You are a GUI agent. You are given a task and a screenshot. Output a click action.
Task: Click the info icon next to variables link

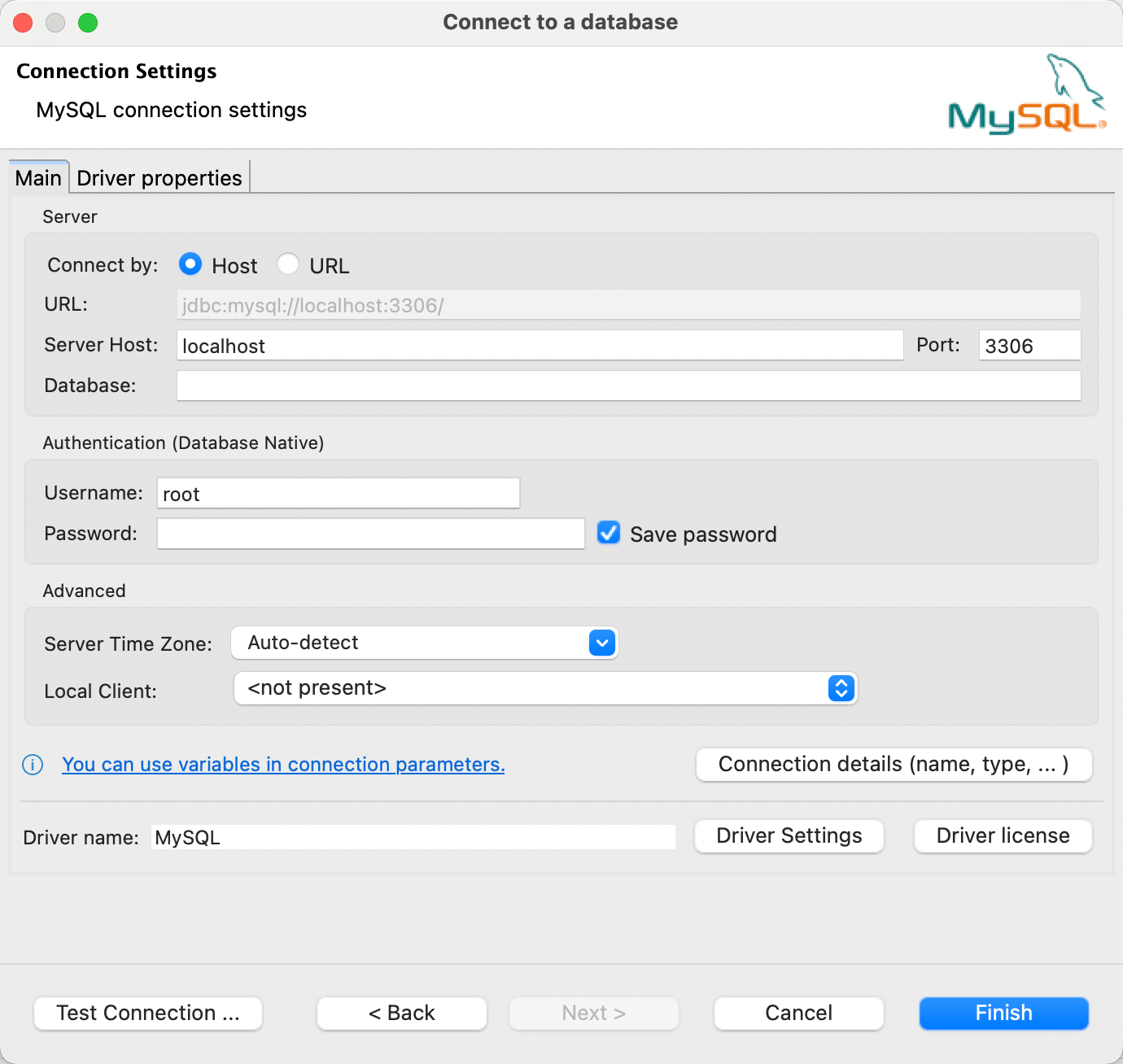pos(32,765)
